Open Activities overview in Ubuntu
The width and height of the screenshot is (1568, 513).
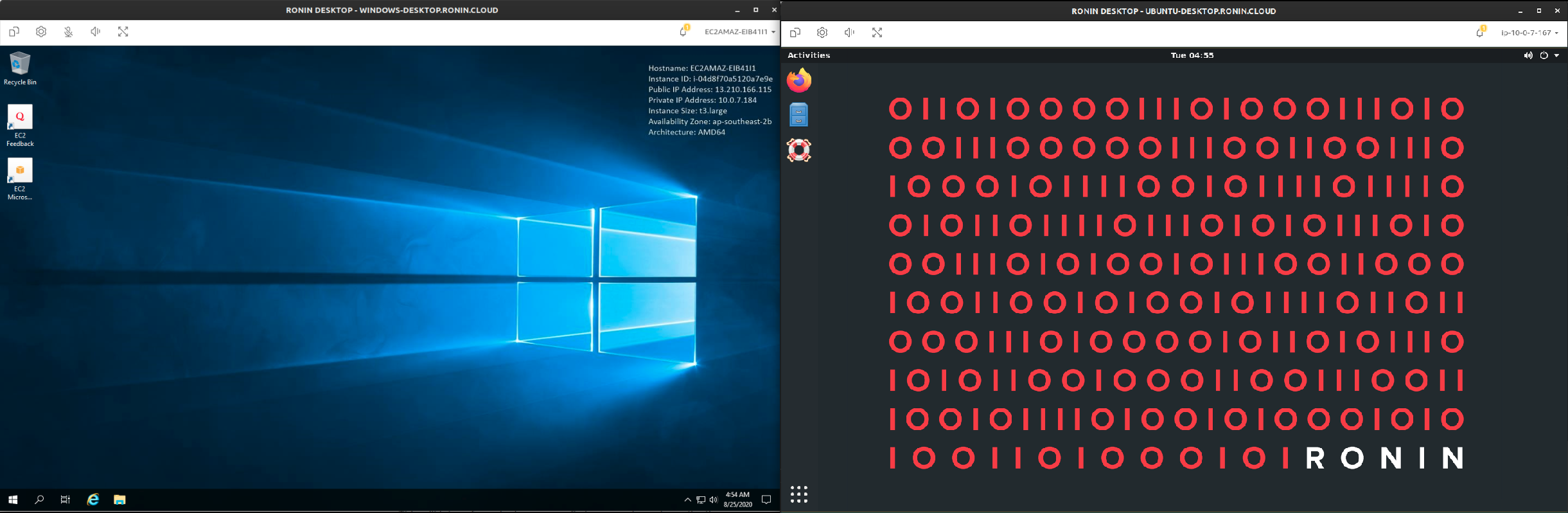[809, 55]
